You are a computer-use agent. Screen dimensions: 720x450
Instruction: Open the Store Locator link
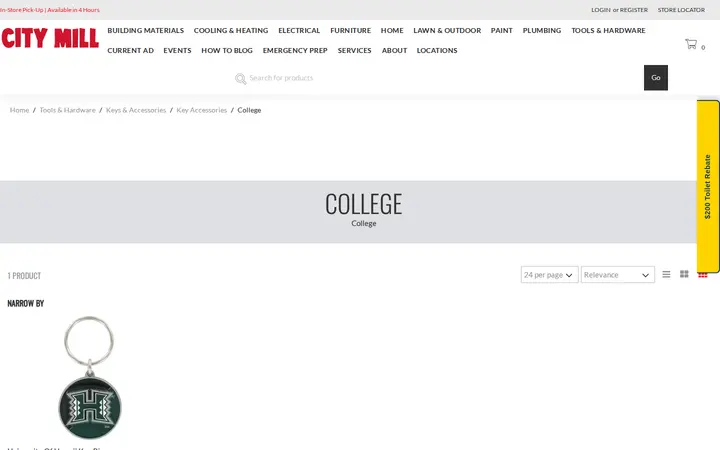pyautogui.click(x=681, y=10)
